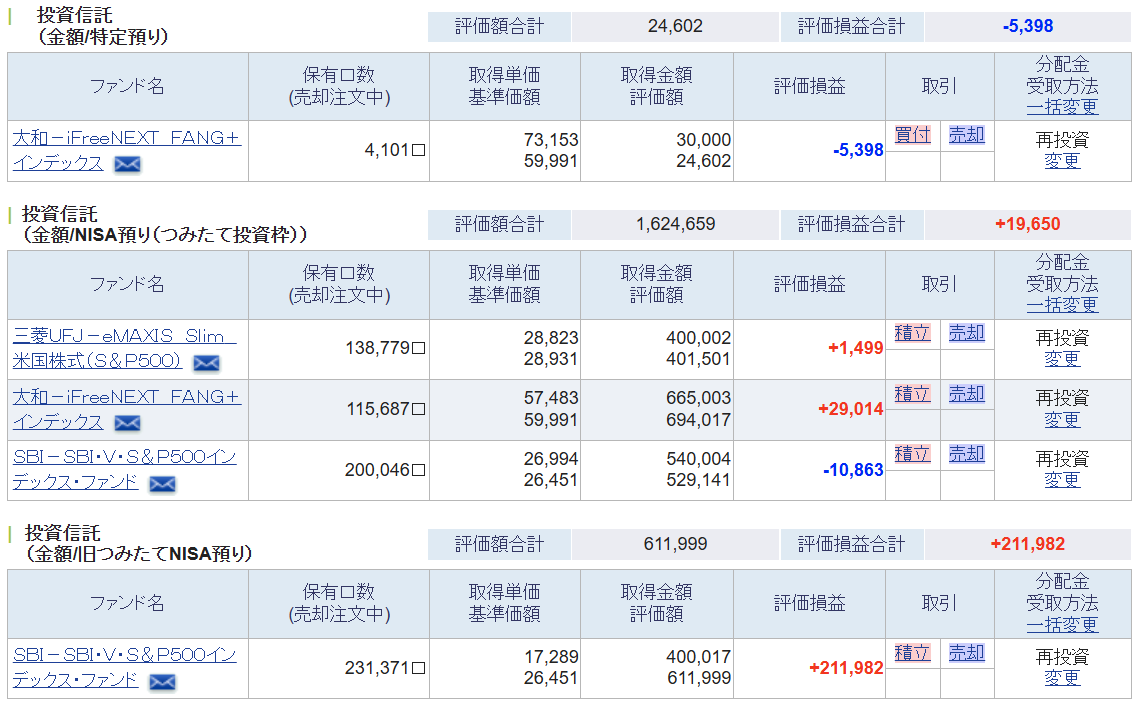Image resolution: width=1137 pixels, height=702 pixels.
Task: Click 売却 for FANG+ in 特定預り
Action: (967, 135)
